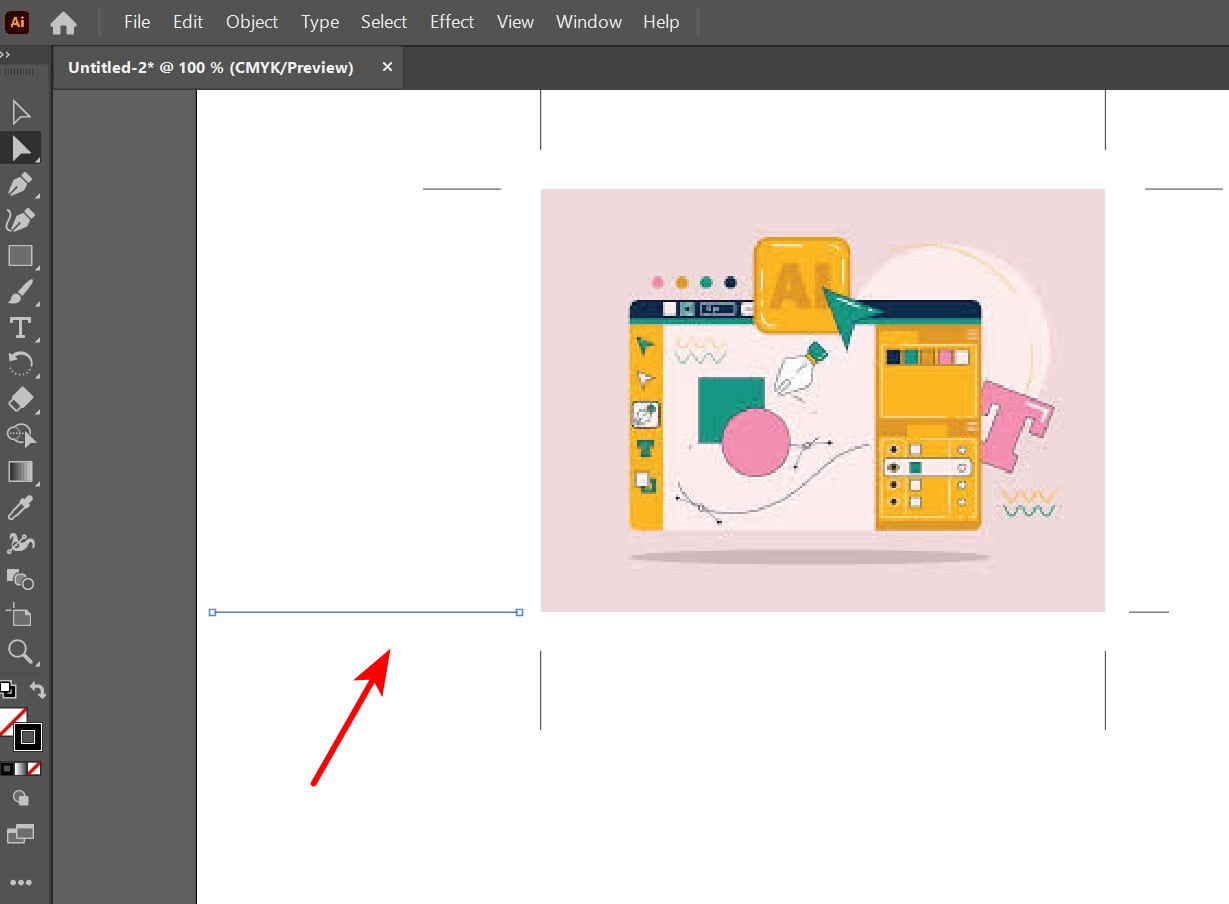Select the Type tool
Image resolution: width=1229 pixels, height=904 pixels.
pyautogui.click(x=21, y=327)
